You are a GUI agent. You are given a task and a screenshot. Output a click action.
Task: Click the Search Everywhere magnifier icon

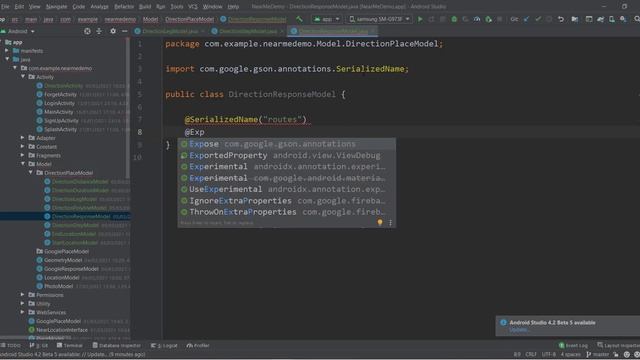click(636, 19)
